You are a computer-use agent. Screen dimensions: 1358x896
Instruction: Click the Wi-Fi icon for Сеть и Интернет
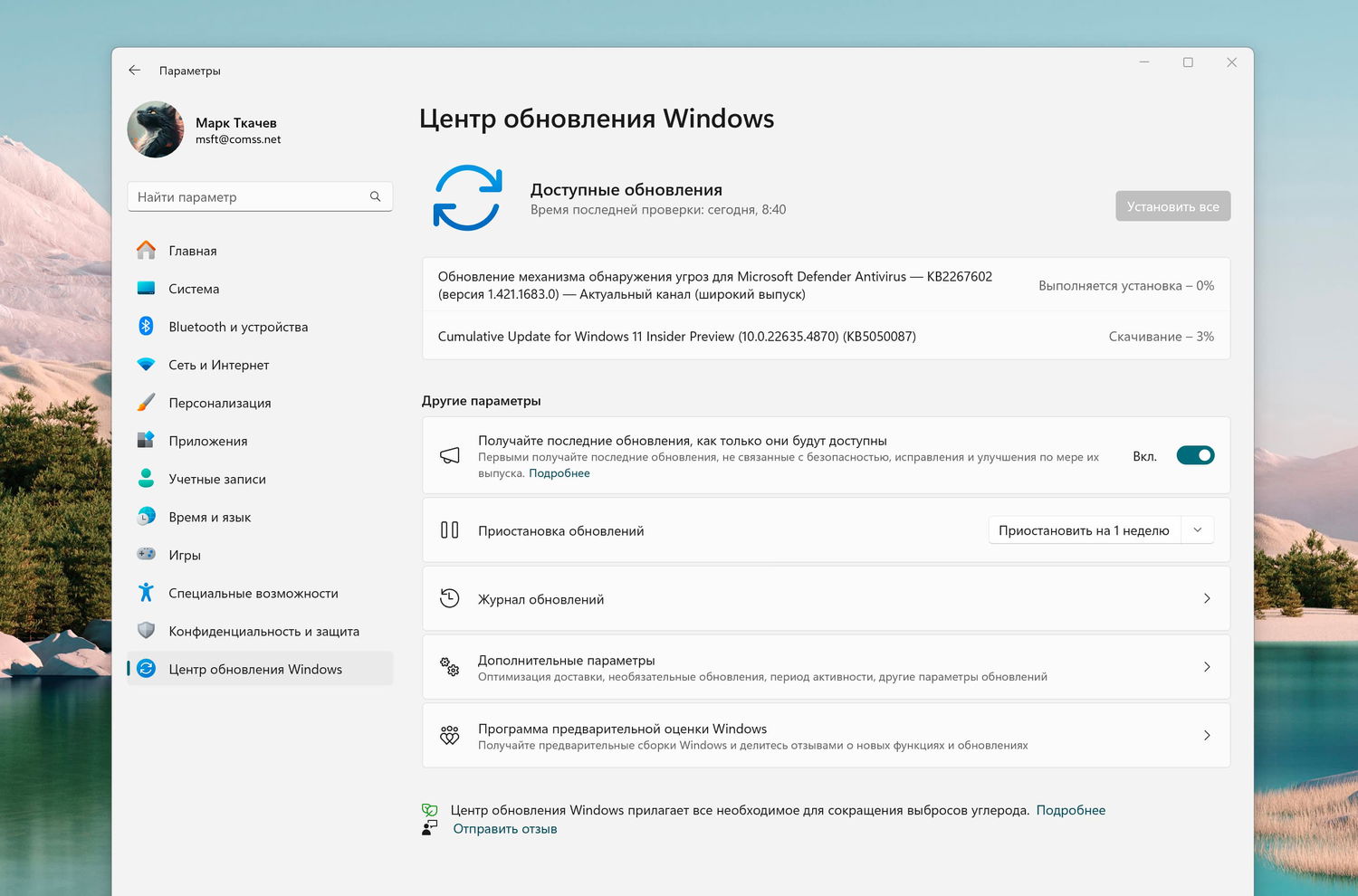tap(146, 364)
